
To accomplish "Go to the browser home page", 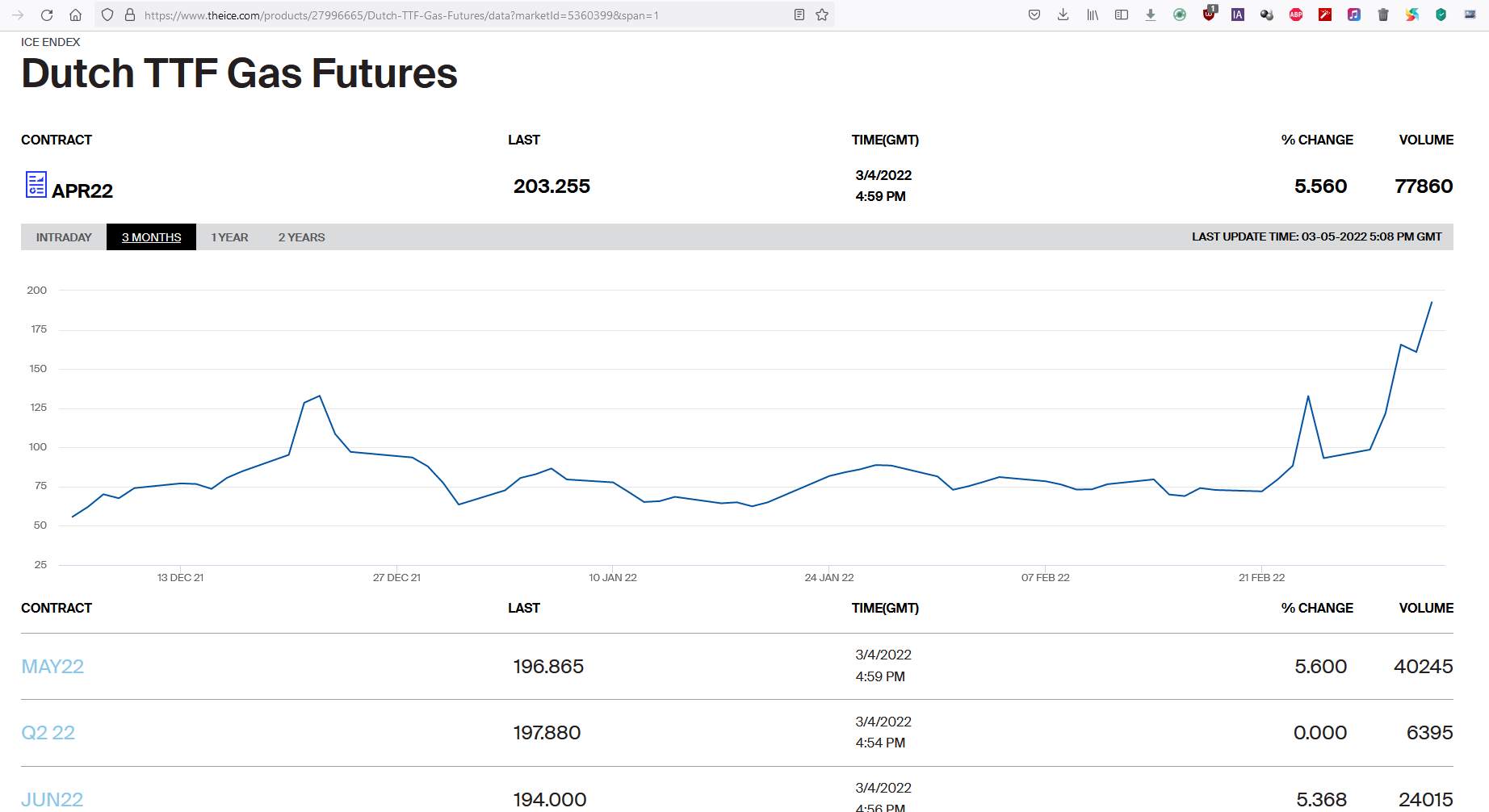I will [x=75, y=15].
